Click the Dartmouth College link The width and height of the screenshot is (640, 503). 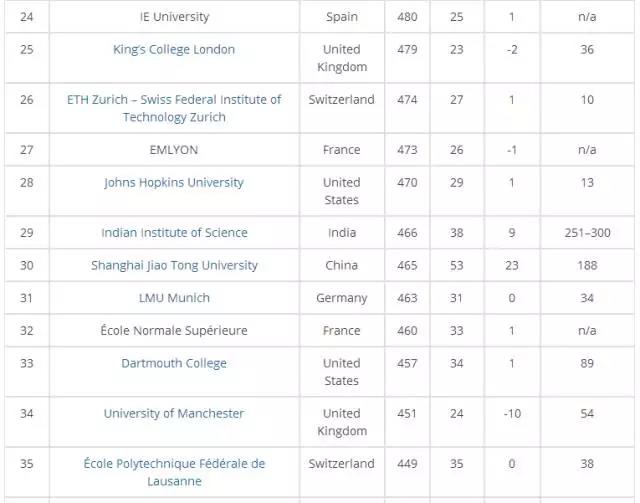[174, 364]
